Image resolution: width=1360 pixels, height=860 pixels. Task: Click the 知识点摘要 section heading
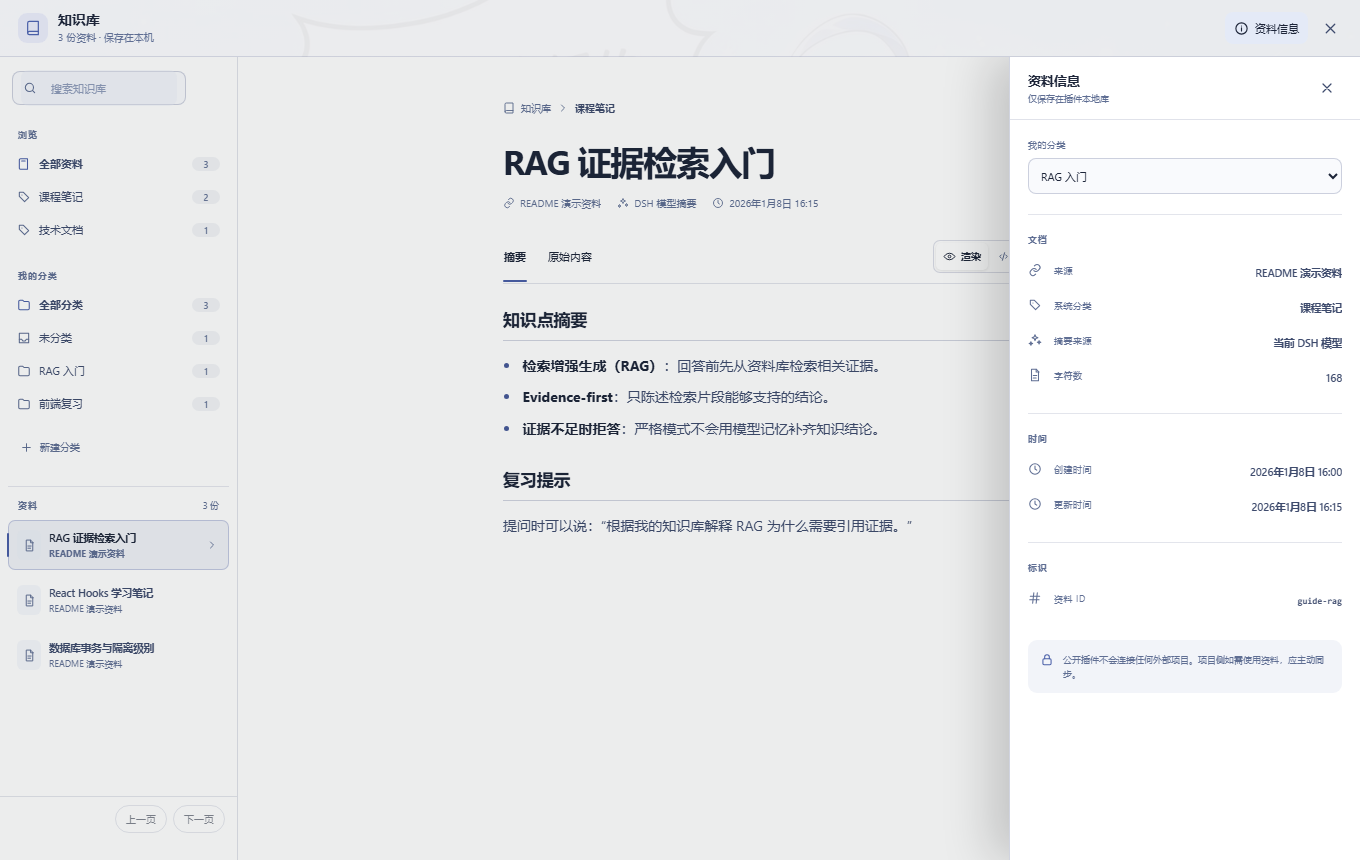coord(545,320)
